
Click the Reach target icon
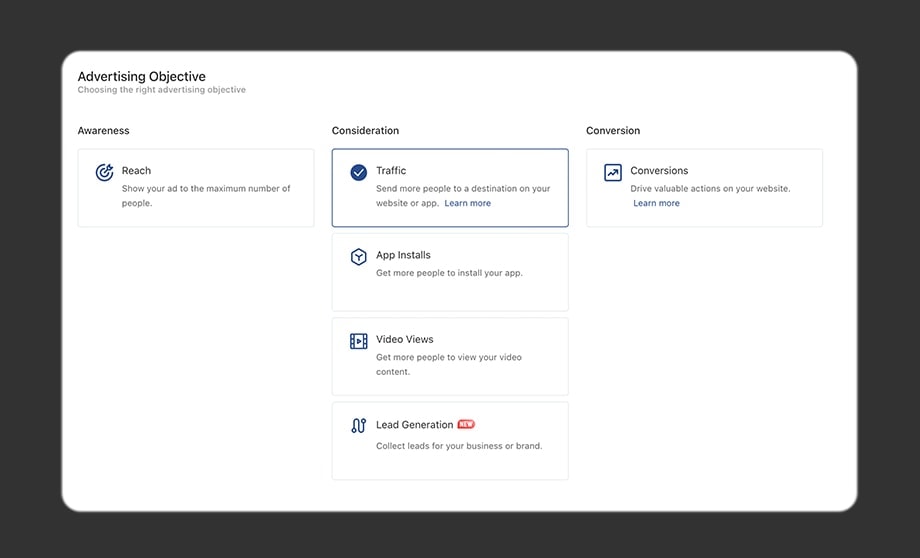(104, 172)
